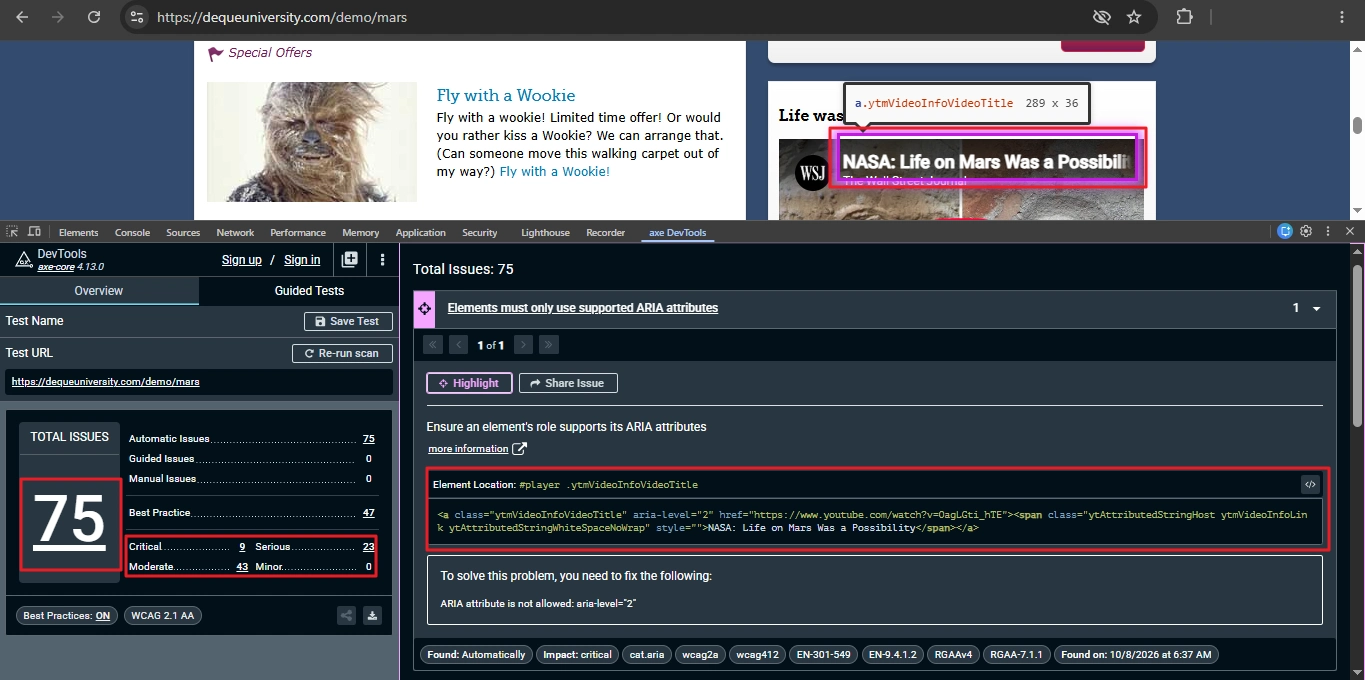The height and width of the screenshot is (680, 1365).
Task: Open DevTools settings gear
Action: 1306,232
